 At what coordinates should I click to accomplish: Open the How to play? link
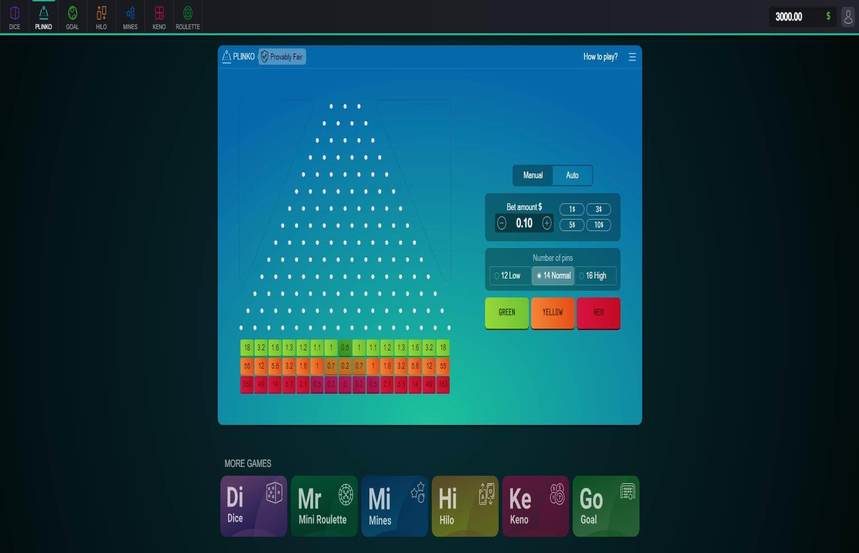pos(600,56)
